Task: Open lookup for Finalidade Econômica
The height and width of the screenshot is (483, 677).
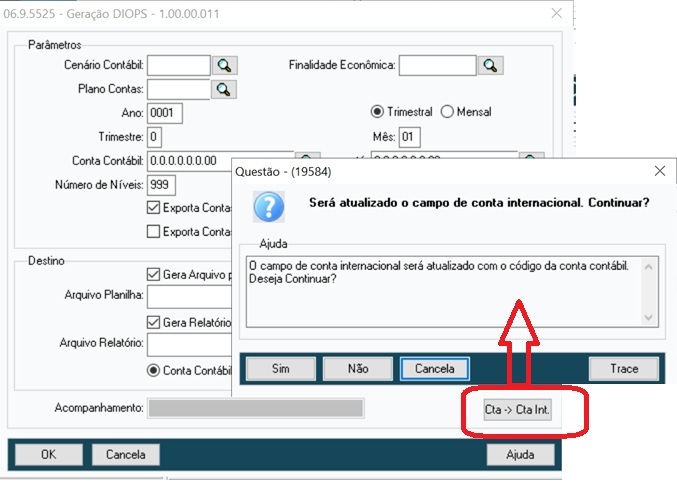Action: (x=490, y=66)
